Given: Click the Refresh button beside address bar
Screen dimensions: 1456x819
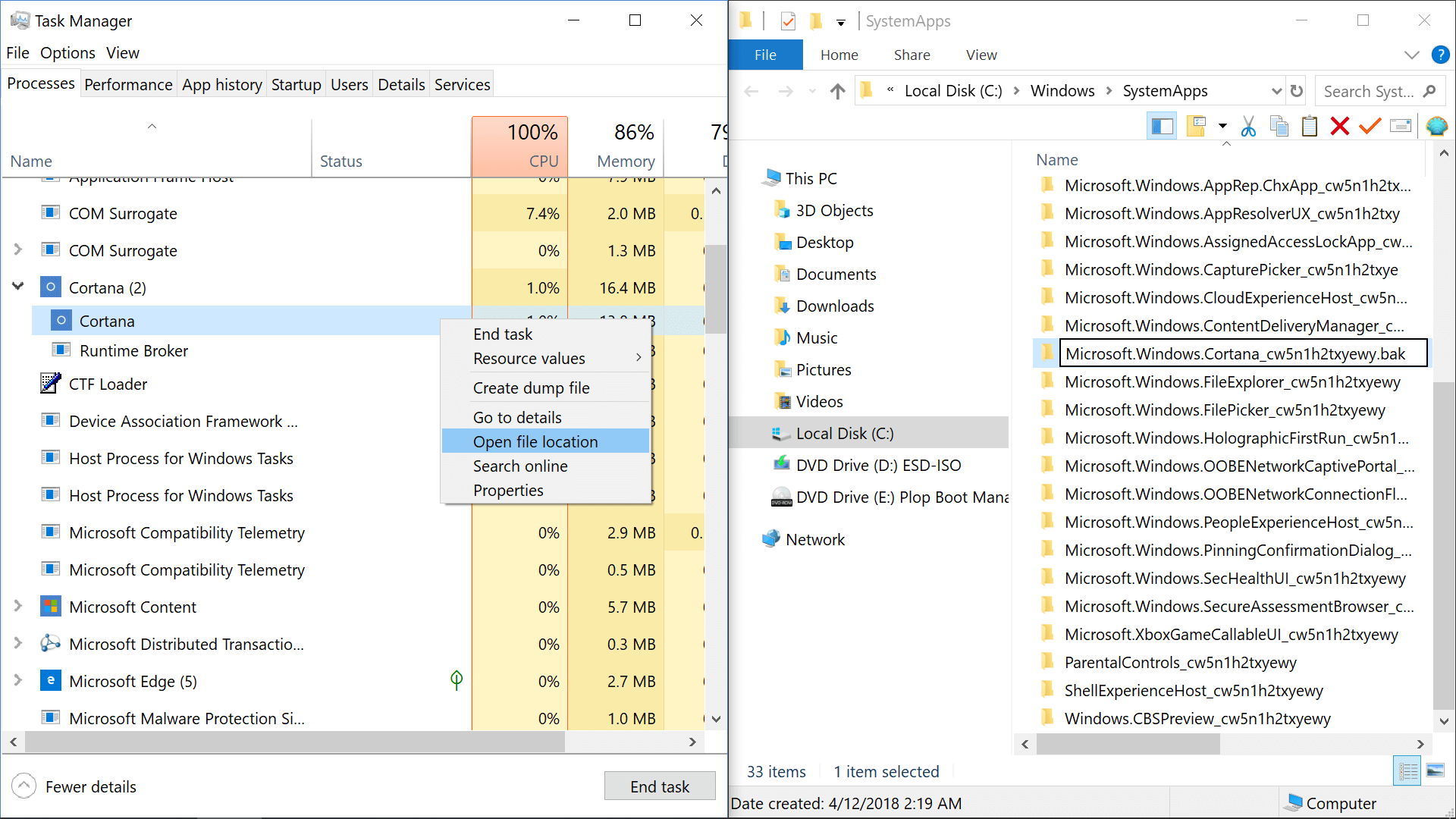Looking at the screenshot, I should pos(1297,91).
